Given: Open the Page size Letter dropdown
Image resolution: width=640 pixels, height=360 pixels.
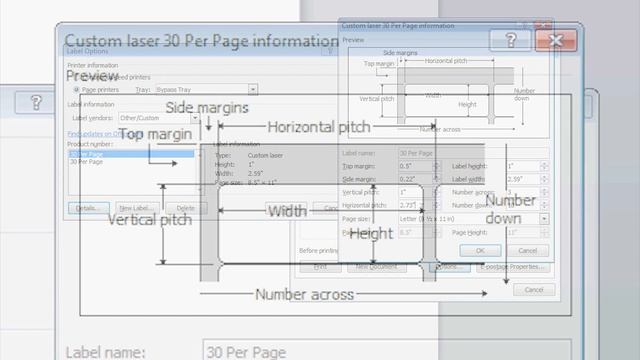Looking at the screenshot, I should pyautogui.click(x=544, y=219).
